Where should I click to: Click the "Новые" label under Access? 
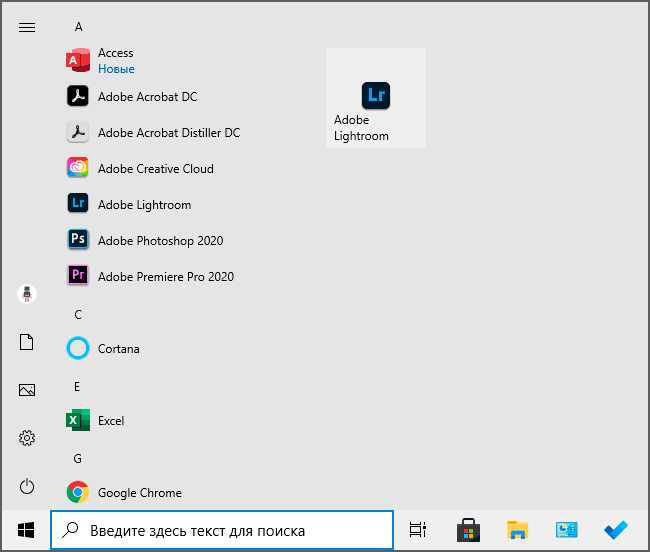(116, 69)
